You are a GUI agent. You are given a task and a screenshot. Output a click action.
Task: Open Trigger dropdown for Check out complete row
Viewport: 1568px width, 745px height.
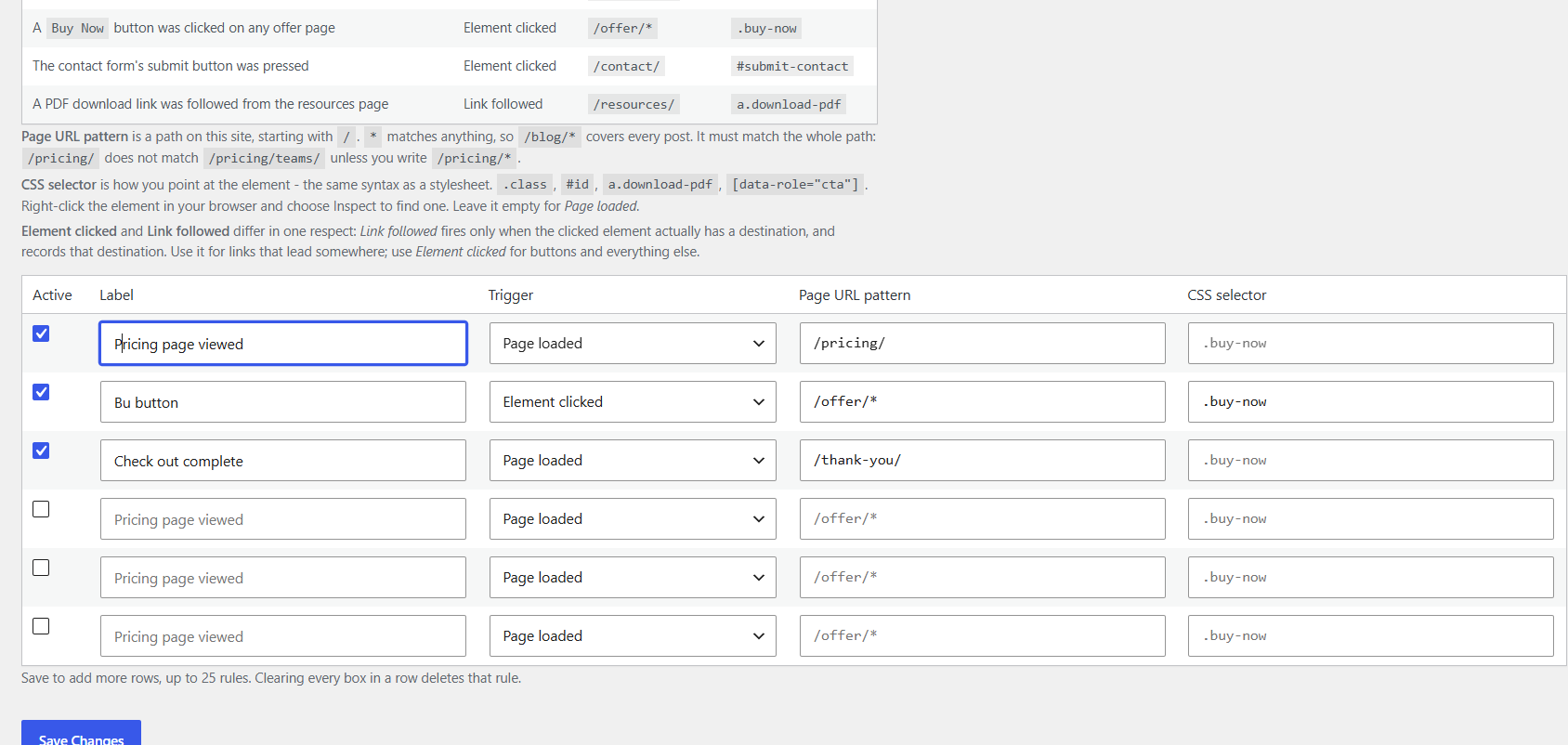633,461
